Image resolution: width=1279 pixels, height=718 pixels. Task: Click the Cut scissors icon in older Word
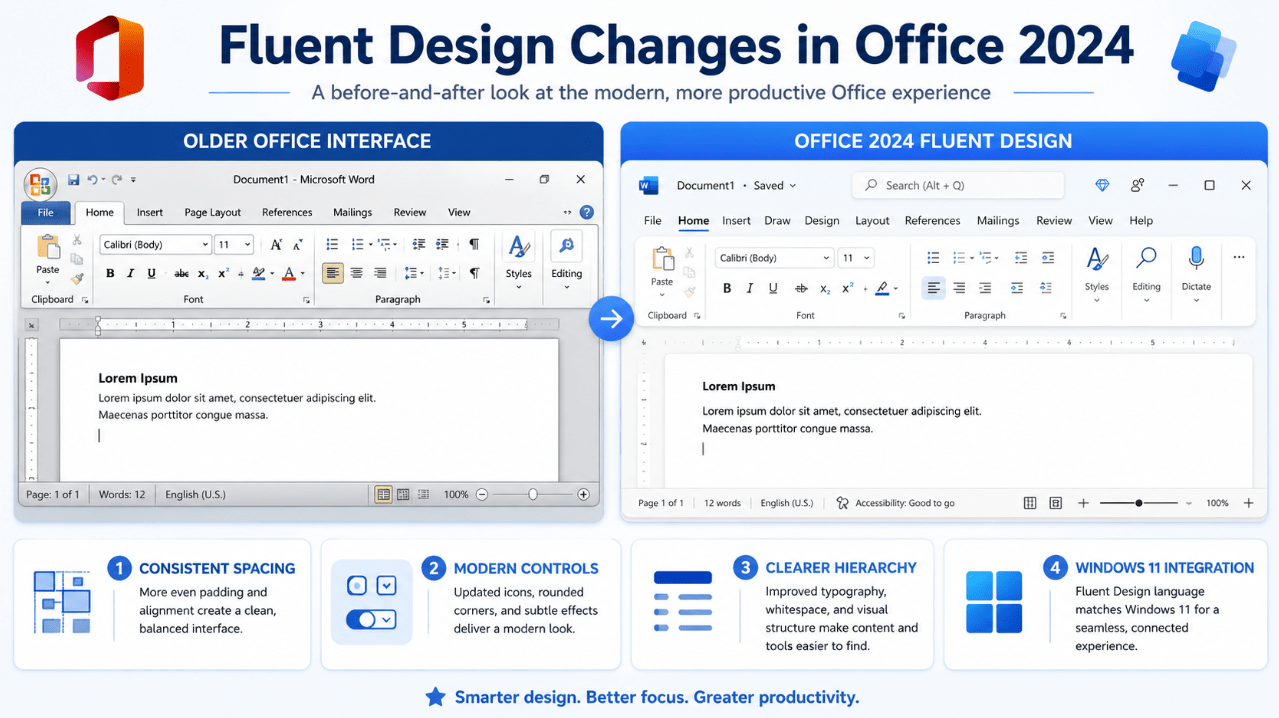tap(77, 241)
